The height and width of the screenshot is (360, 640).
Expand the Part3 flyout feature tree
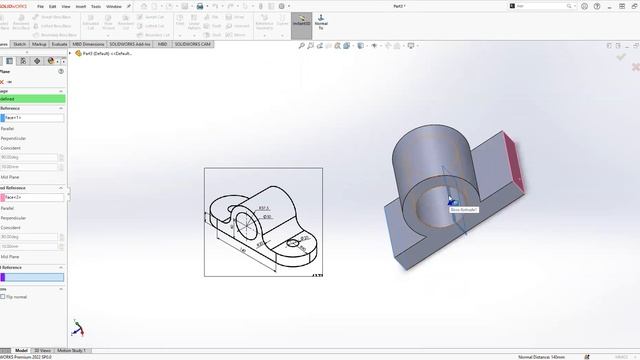[x=70, y=53]
